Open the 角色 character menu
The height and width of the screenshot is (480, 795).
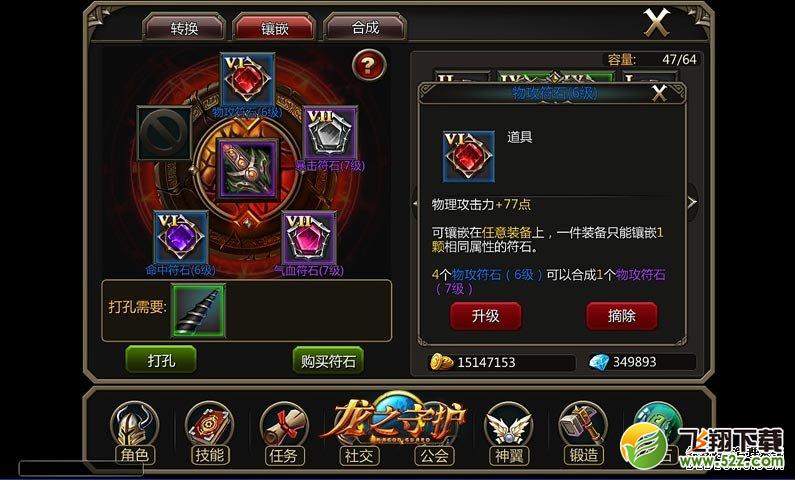(x=134, y=433)
